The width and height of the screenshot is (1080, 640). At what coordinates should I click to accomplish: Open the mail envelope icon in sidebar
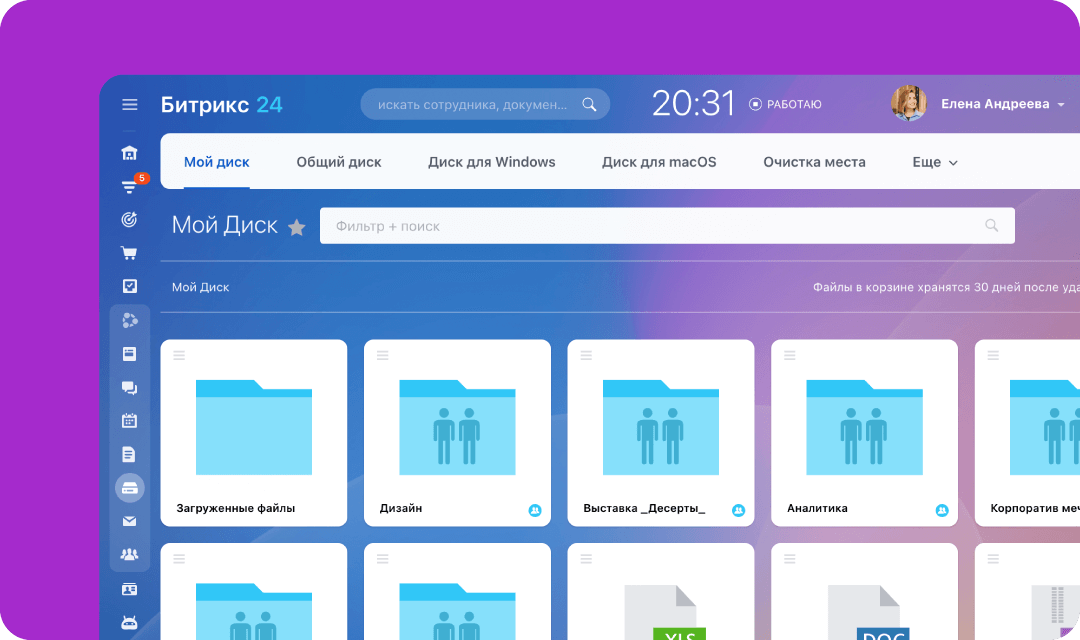pyautogui.click(x=129, y=522)
